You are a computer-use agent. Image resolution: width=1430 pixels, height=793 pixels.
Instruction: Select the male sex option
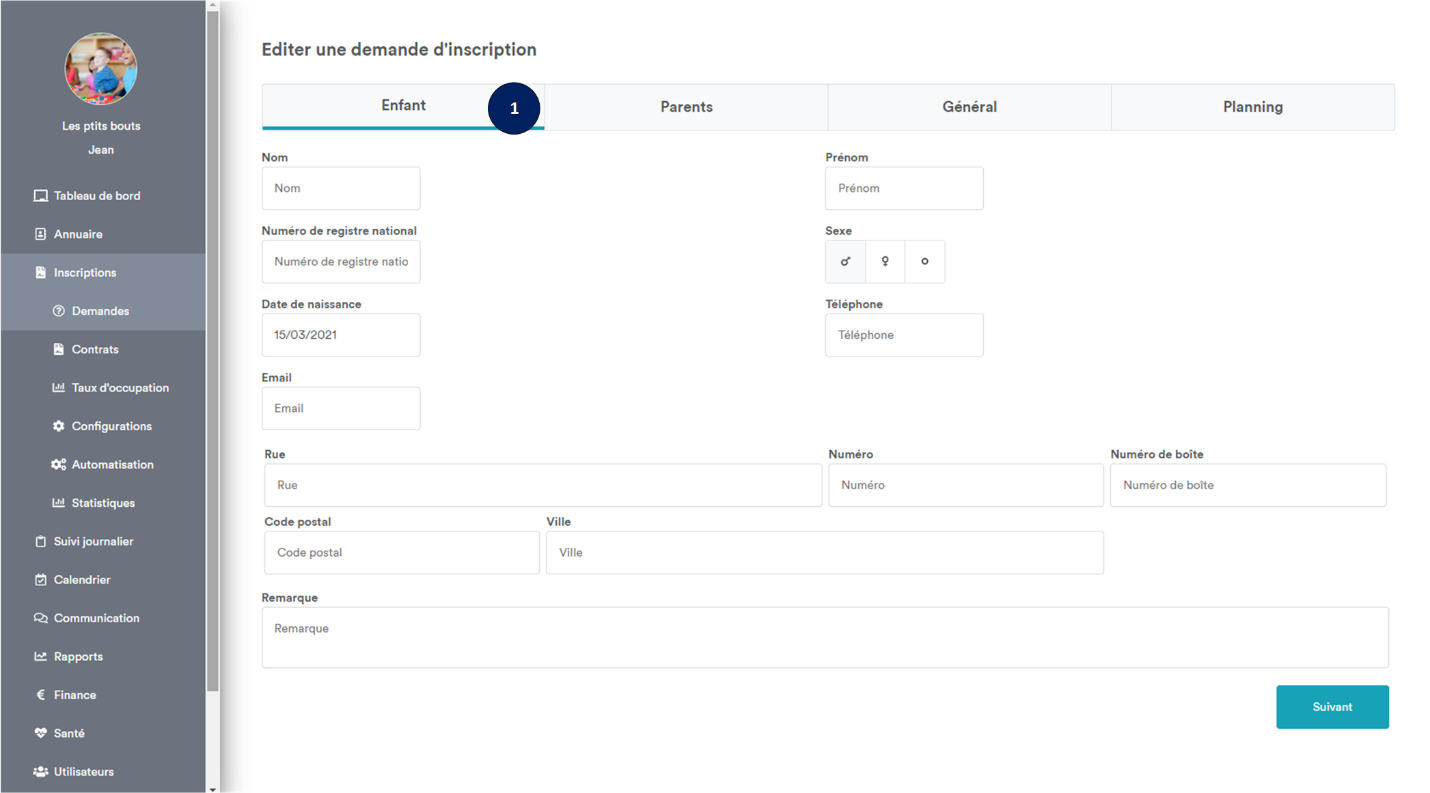(x=845, y=262)
